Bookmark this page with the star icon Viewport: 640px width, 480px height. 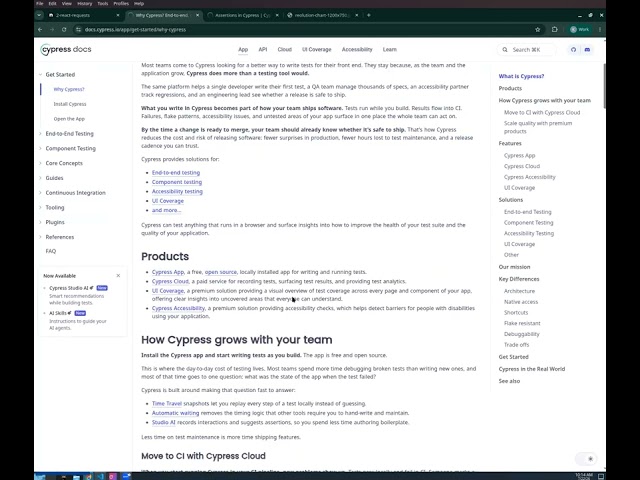point(538,29)
